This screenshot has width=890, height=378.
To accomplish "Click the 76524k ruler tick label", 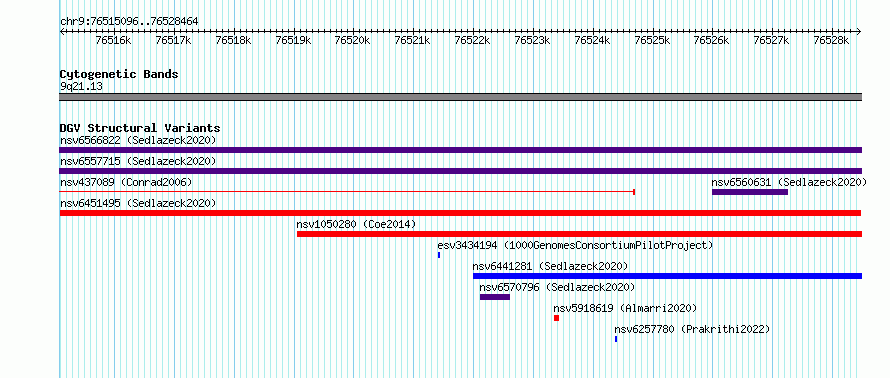I will [x=593, y=41].
